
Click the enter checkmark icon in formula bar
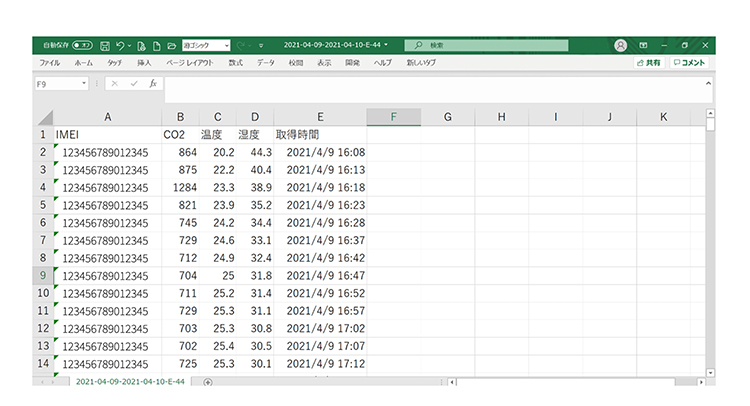pyautogui.click(x=134, y=84)
